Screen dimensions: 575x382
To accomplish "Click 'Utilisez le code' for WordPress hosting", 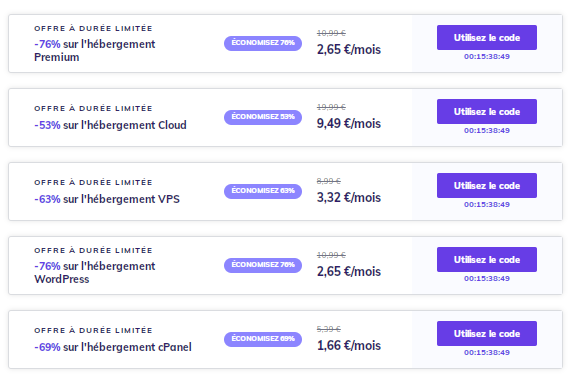I will tap(487, 260).
